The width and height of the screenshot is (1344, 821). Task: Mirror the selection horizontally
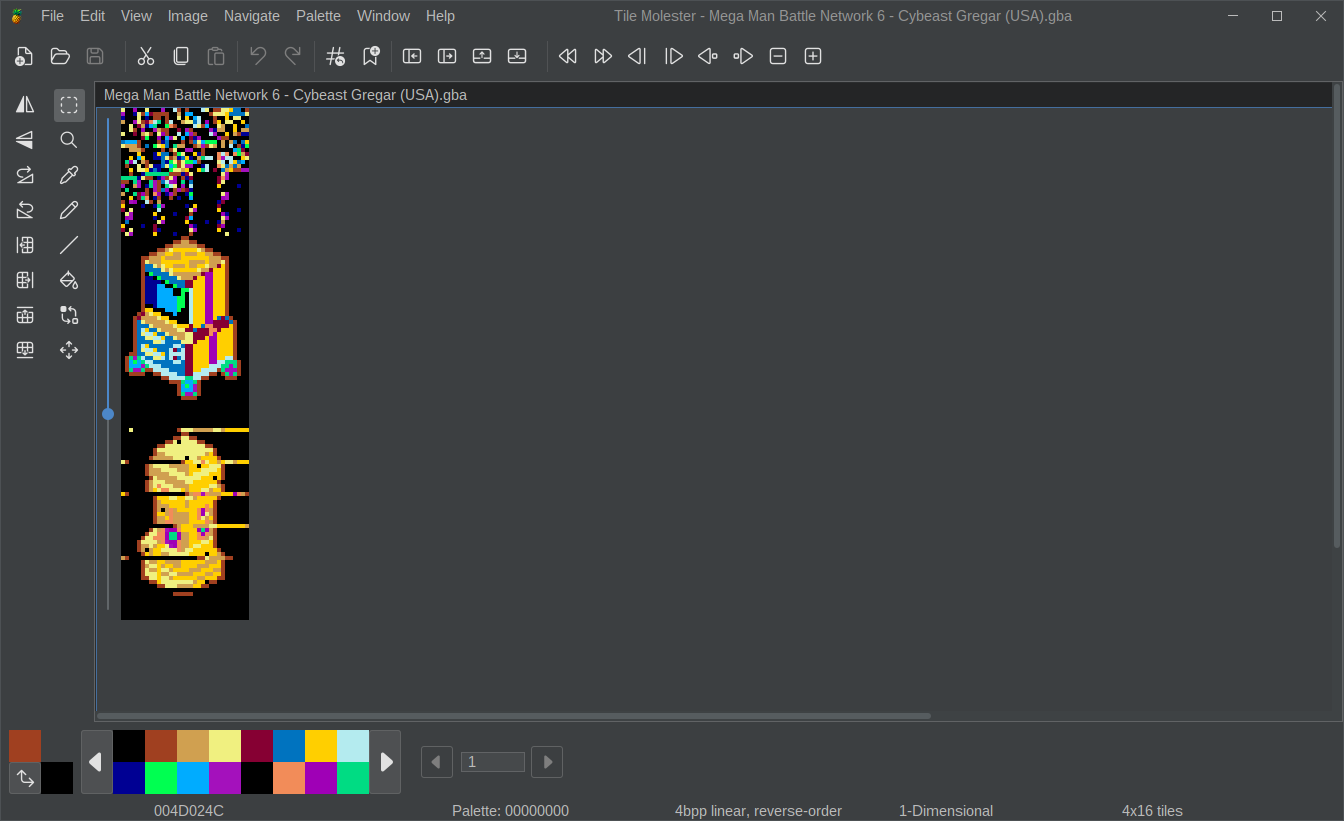click(x=25, y=105)
